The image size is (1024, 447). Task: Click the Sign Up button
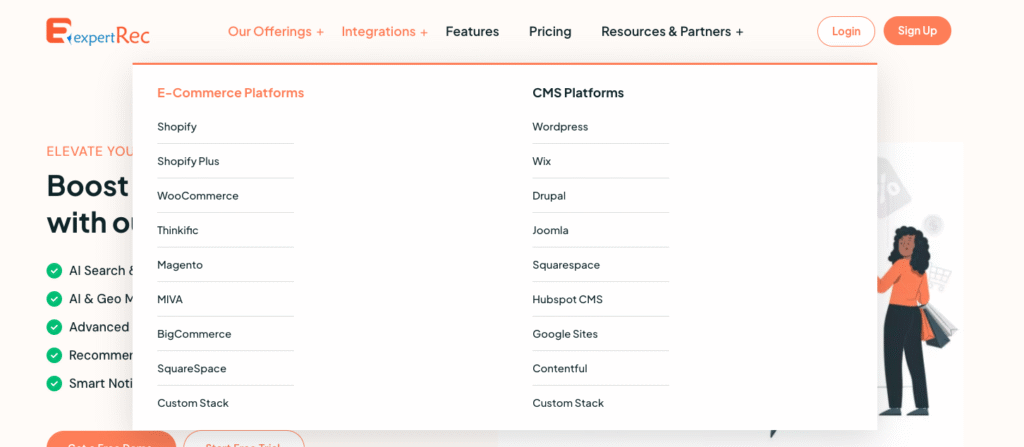coord(916,31)
